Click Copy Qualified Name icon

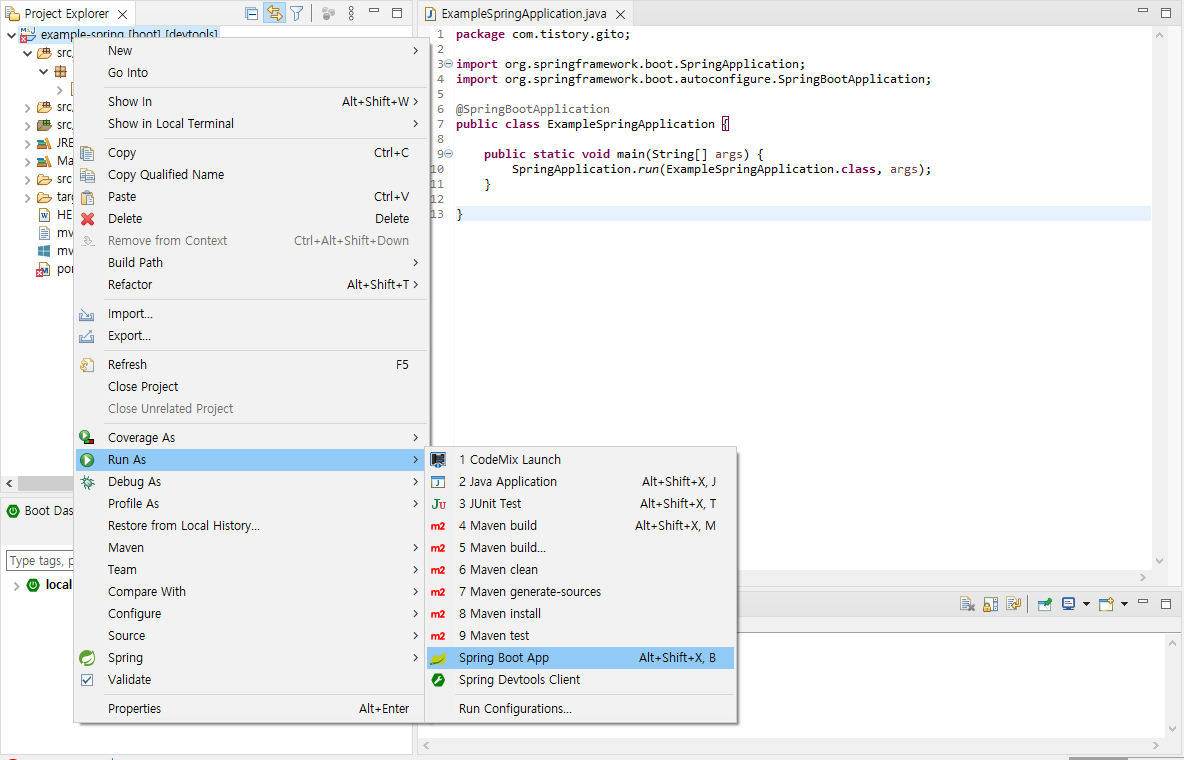click(x=88, y=175)
